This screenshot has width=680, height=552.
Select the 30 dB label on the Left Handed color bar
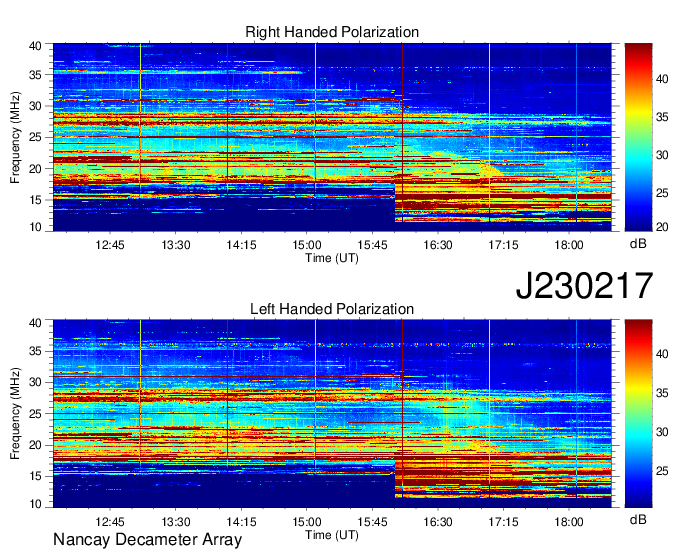click(662, 432)
